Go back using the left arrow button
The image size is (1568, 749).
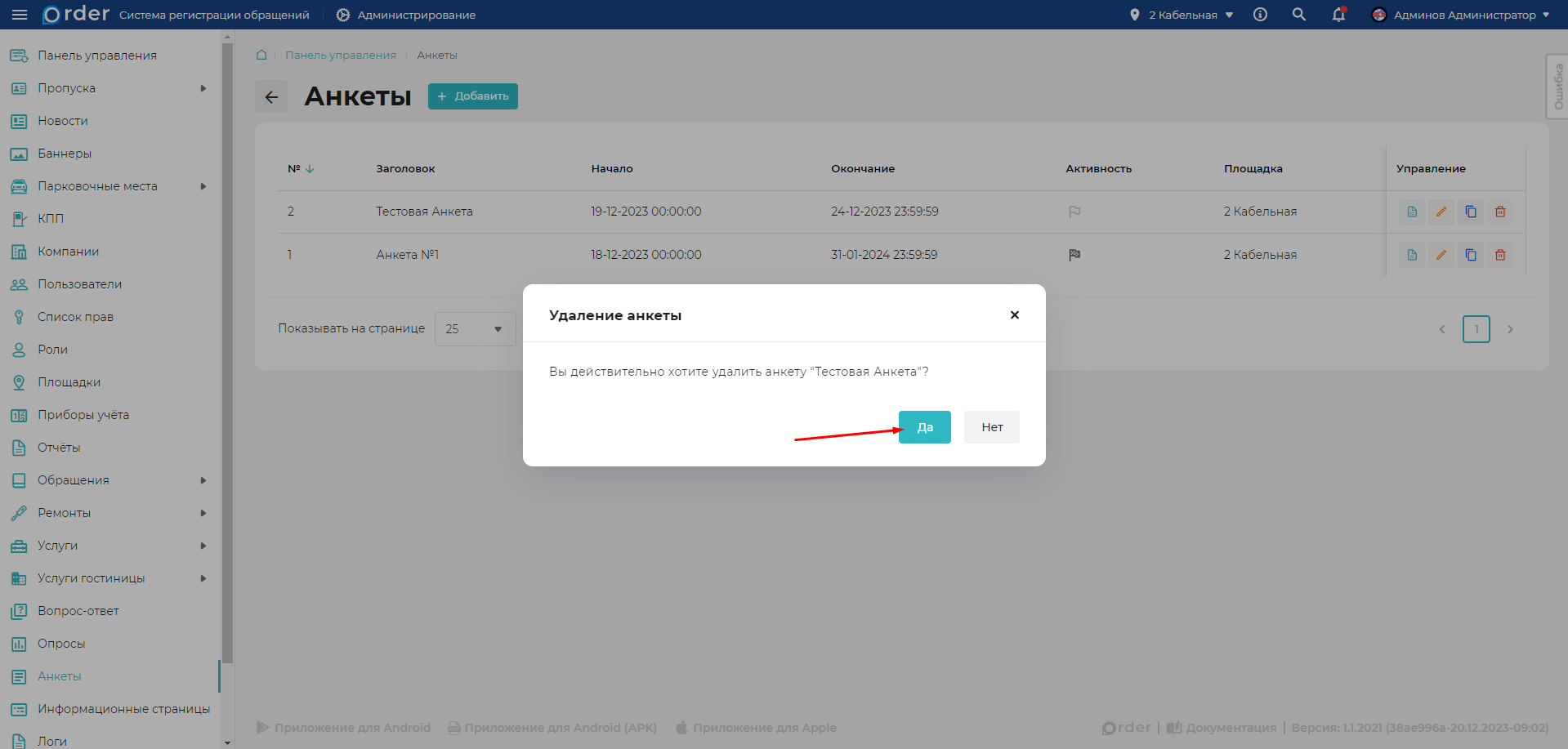(x=271, y=97)
